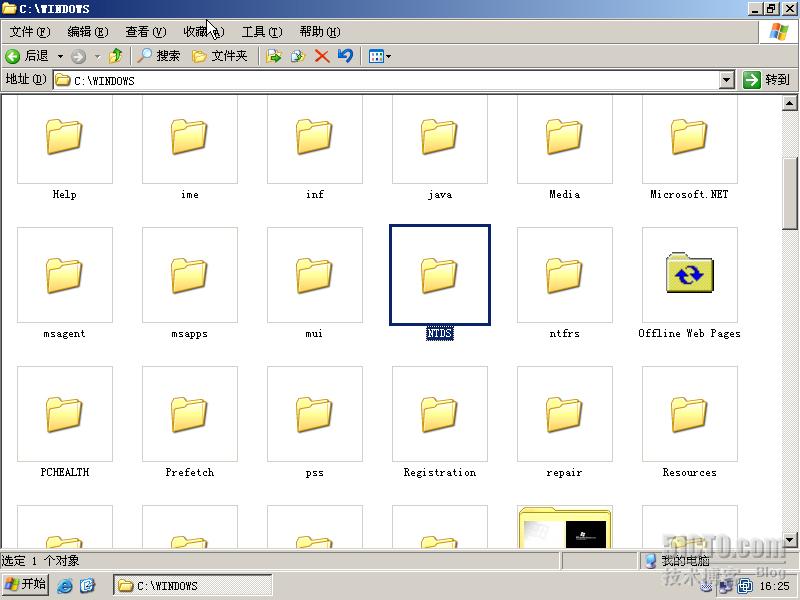Click the C:\WINDOWS address field
Screen dimensions: 800x600
pos(386,80)
